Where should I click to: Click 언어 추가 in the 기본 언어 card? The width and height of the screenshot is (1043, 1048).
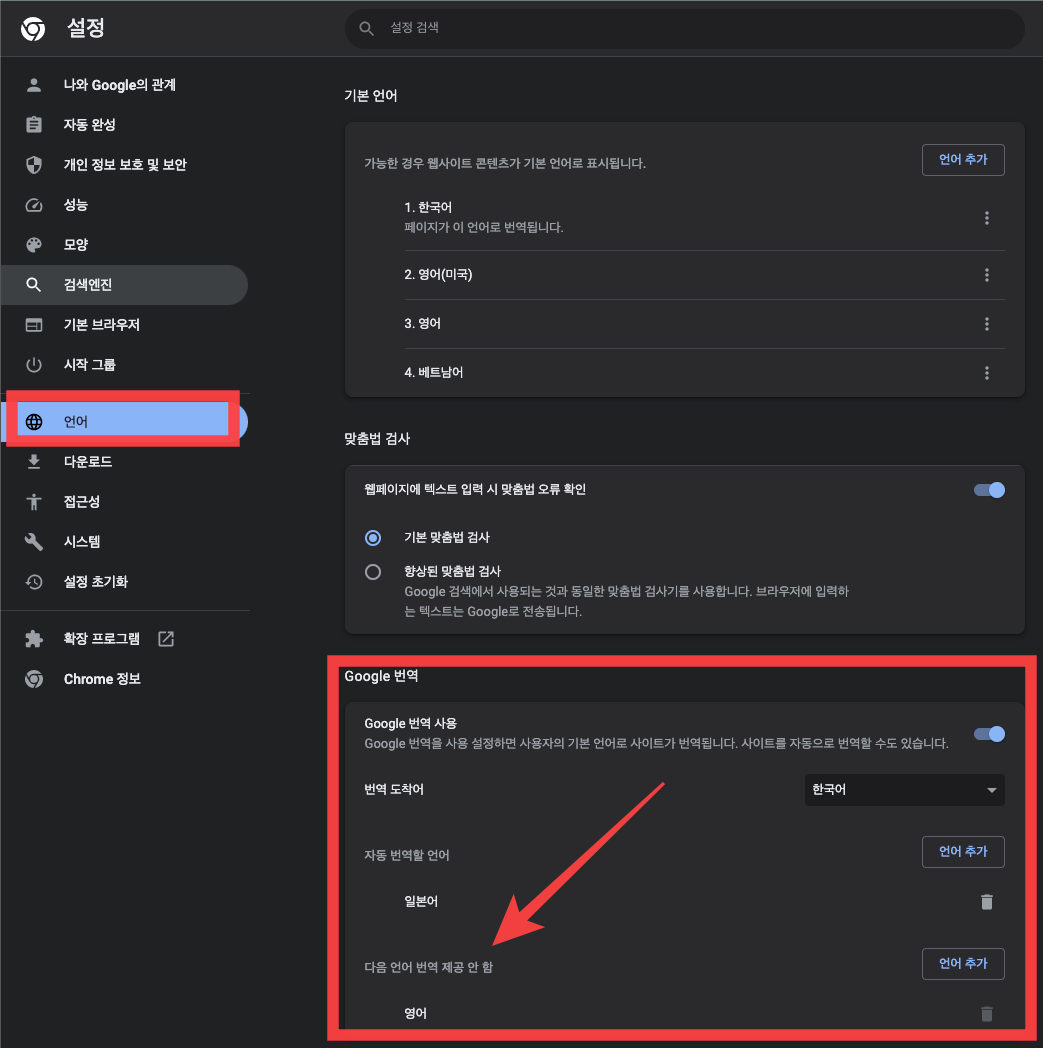coord(963,160)
